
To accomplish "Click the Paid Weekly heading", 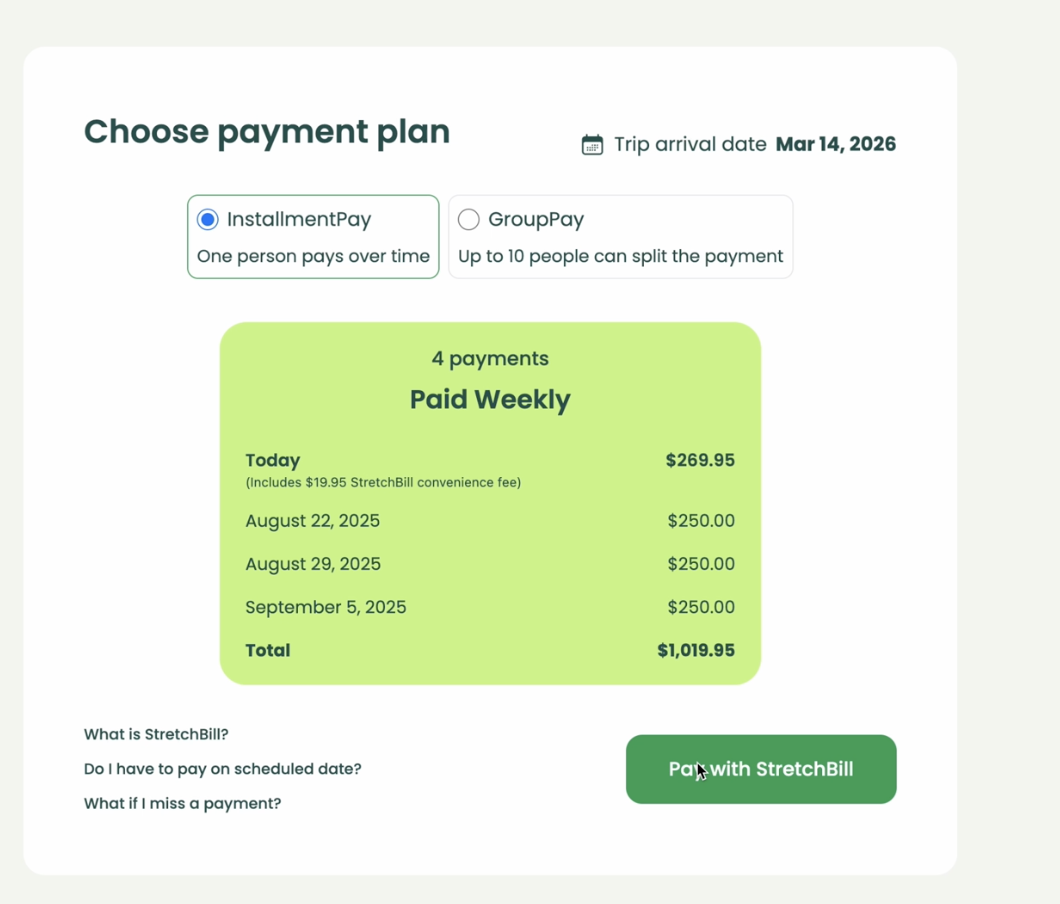I will point(490,399).
